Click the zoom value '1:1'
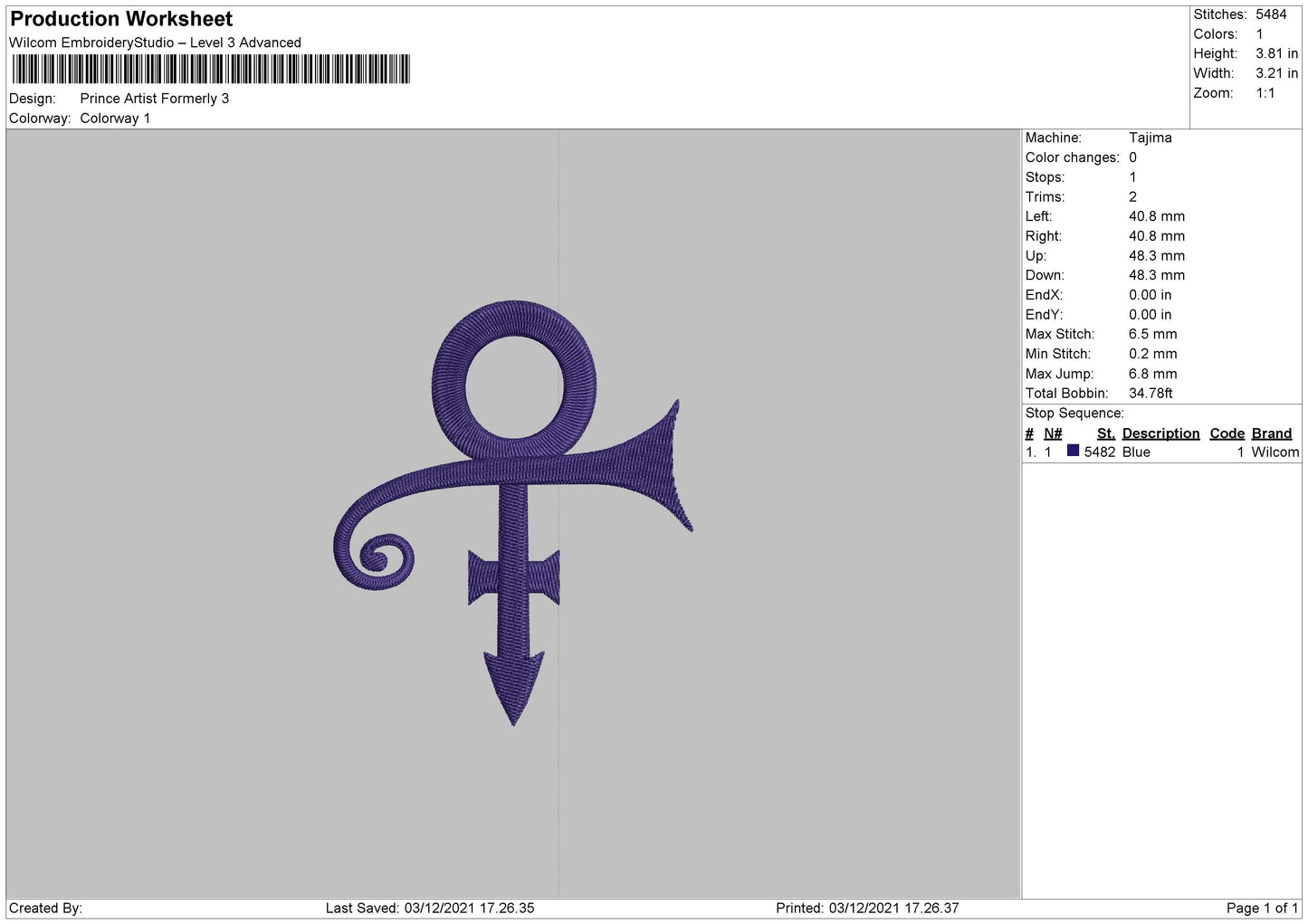The width and height of the screenshot is (1308, 924). [x=1265, y=93]
